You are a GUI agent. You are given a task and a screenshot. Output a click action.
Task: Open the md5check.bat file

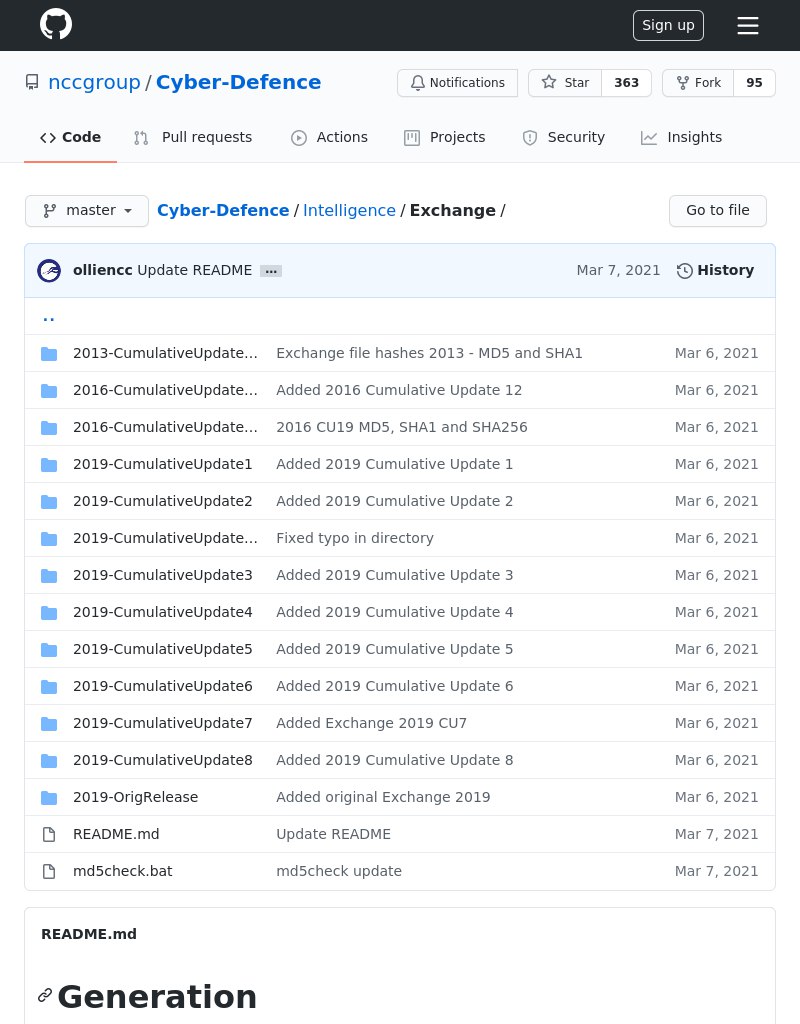(x=123, y=871)
